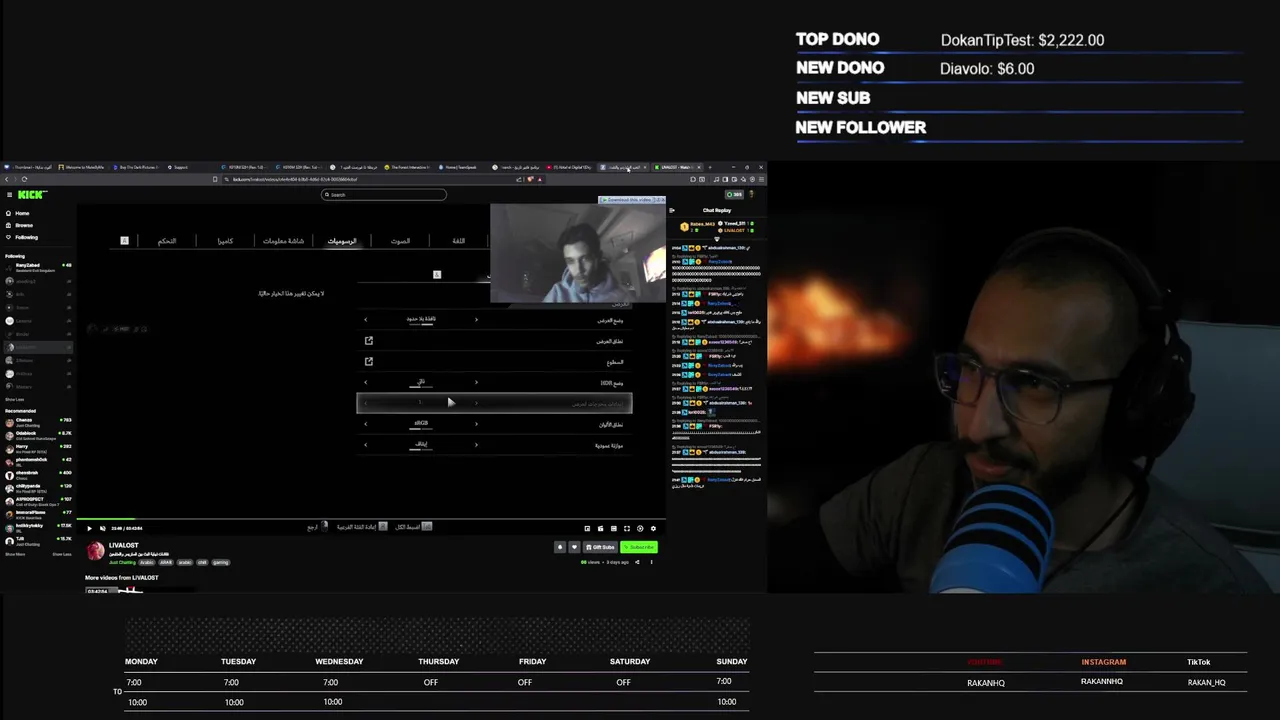Screen dimensions: 1280x720
Task: Open the LIVALOST channel avatar
Action: tap(95, 551)
